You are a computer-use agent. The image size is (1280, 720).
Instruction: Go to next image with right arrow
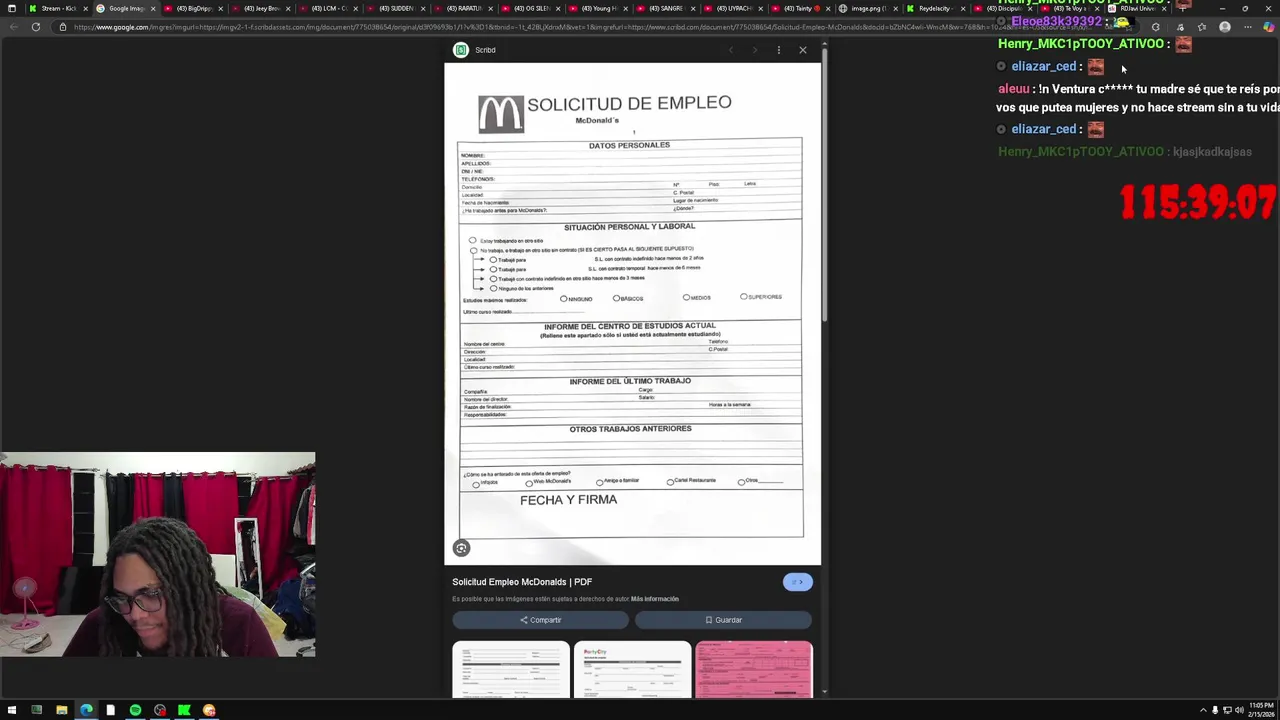pos(755,50)
